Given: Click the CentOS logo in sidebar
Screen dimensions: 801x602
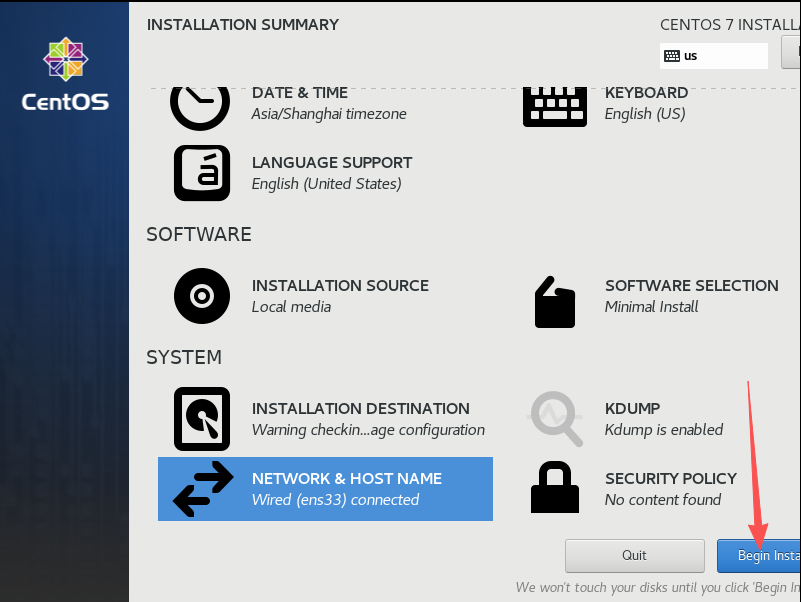Looking at the screenshot, I should [x=65, y=74].
